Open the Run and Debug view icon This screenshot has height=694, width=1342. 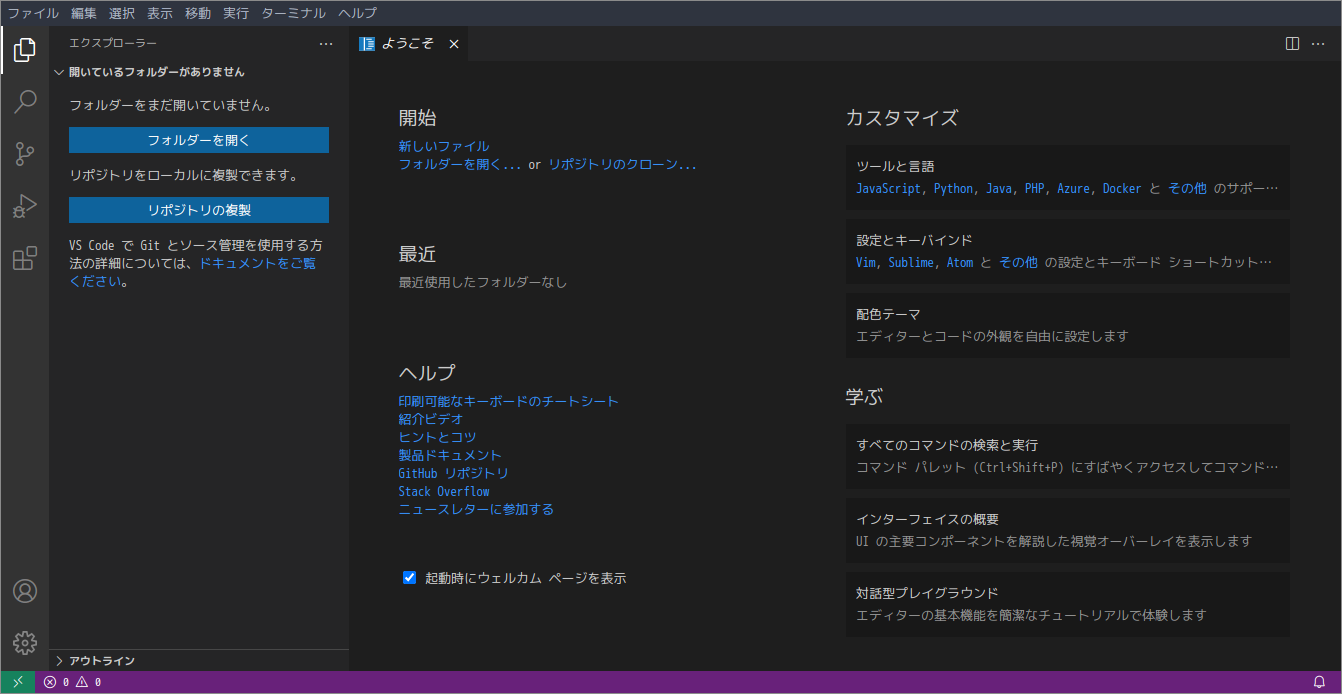pyautogui.click(x=25, y=206)
